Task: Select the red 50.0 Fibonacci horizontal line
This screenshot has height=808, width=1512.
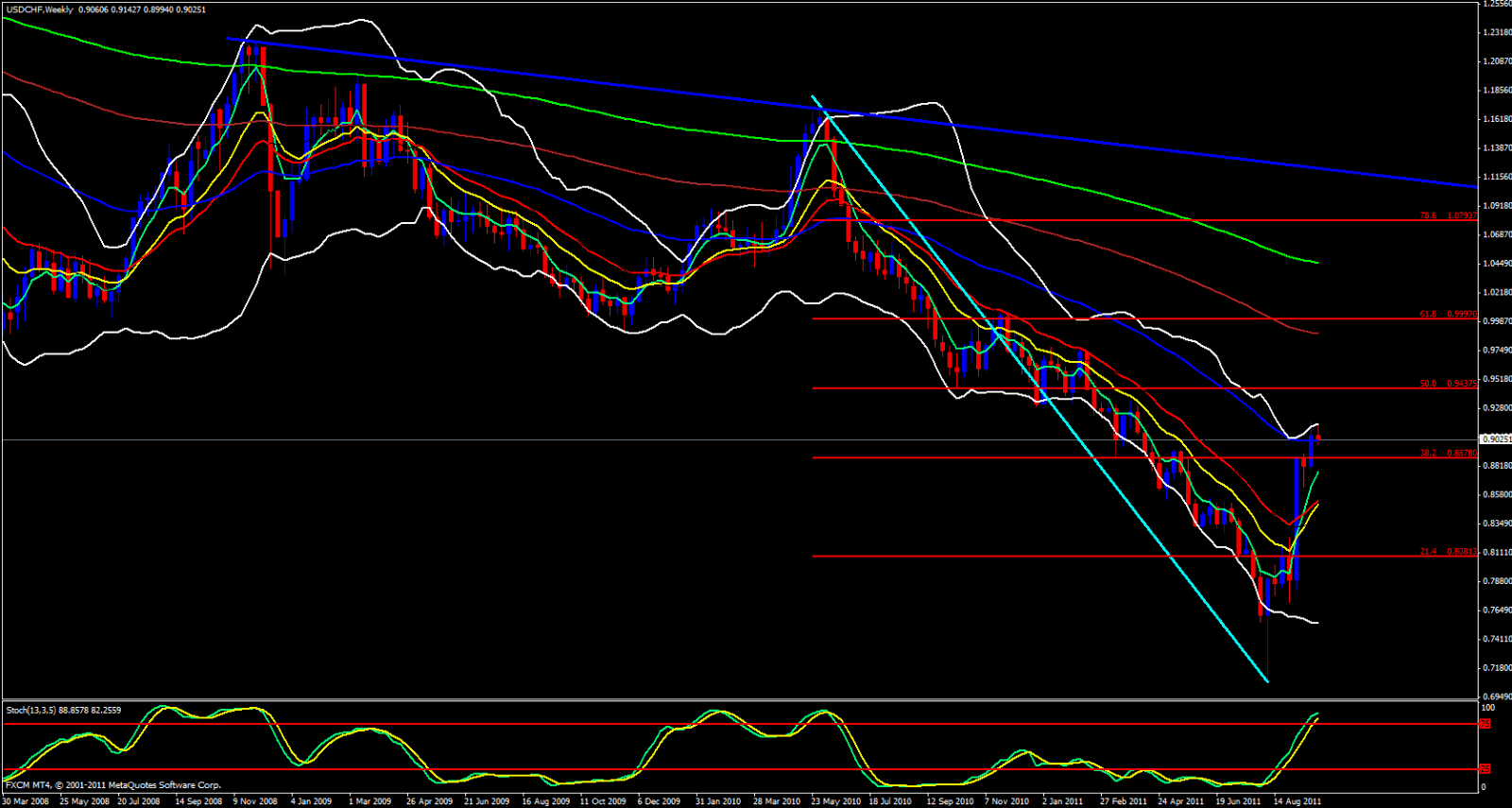Action: [1143, 388]
